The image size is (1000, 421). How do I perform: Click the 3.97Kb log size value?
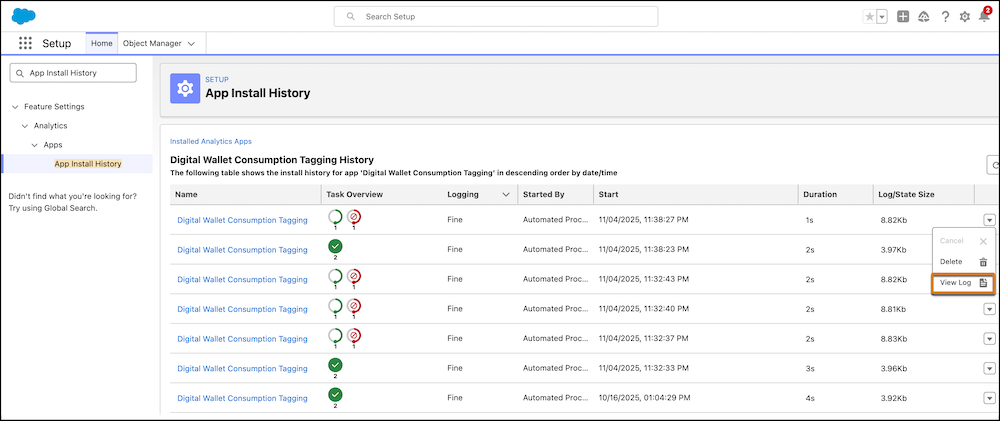point(893,249)
